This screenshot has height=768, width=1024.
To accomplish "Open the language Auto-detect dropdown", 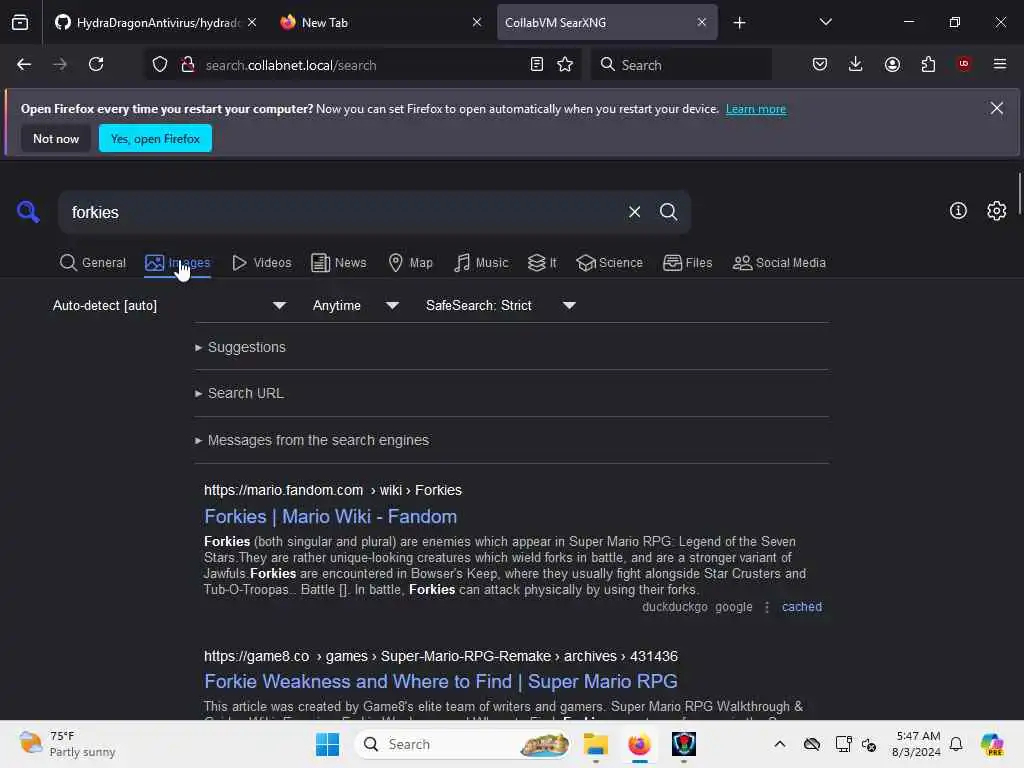I will coord(169,305).
